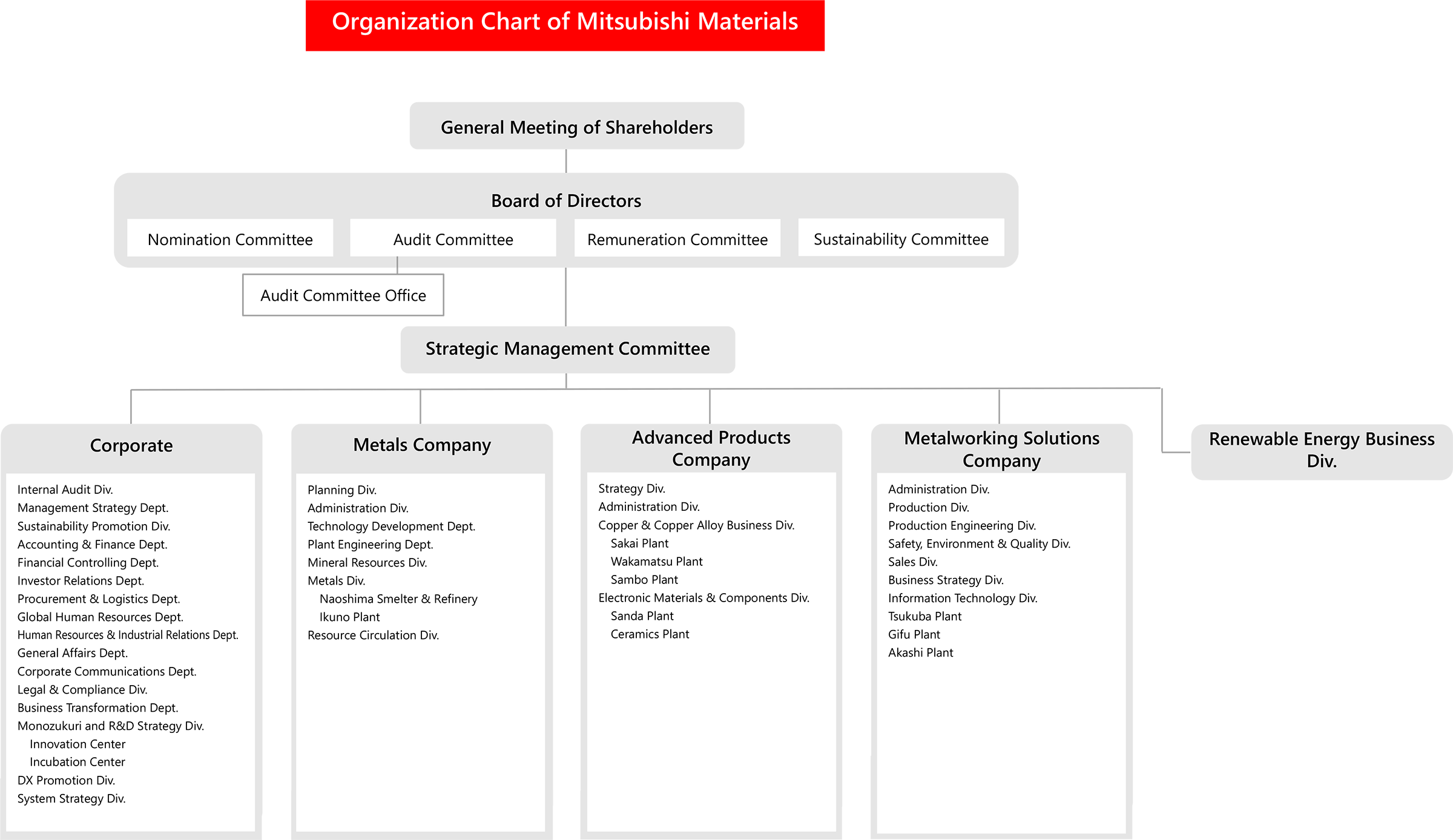Select the Audit Committee Office box
This screenshot has width=1453, height=840.
pyautogui.click(x=343, y=295)
